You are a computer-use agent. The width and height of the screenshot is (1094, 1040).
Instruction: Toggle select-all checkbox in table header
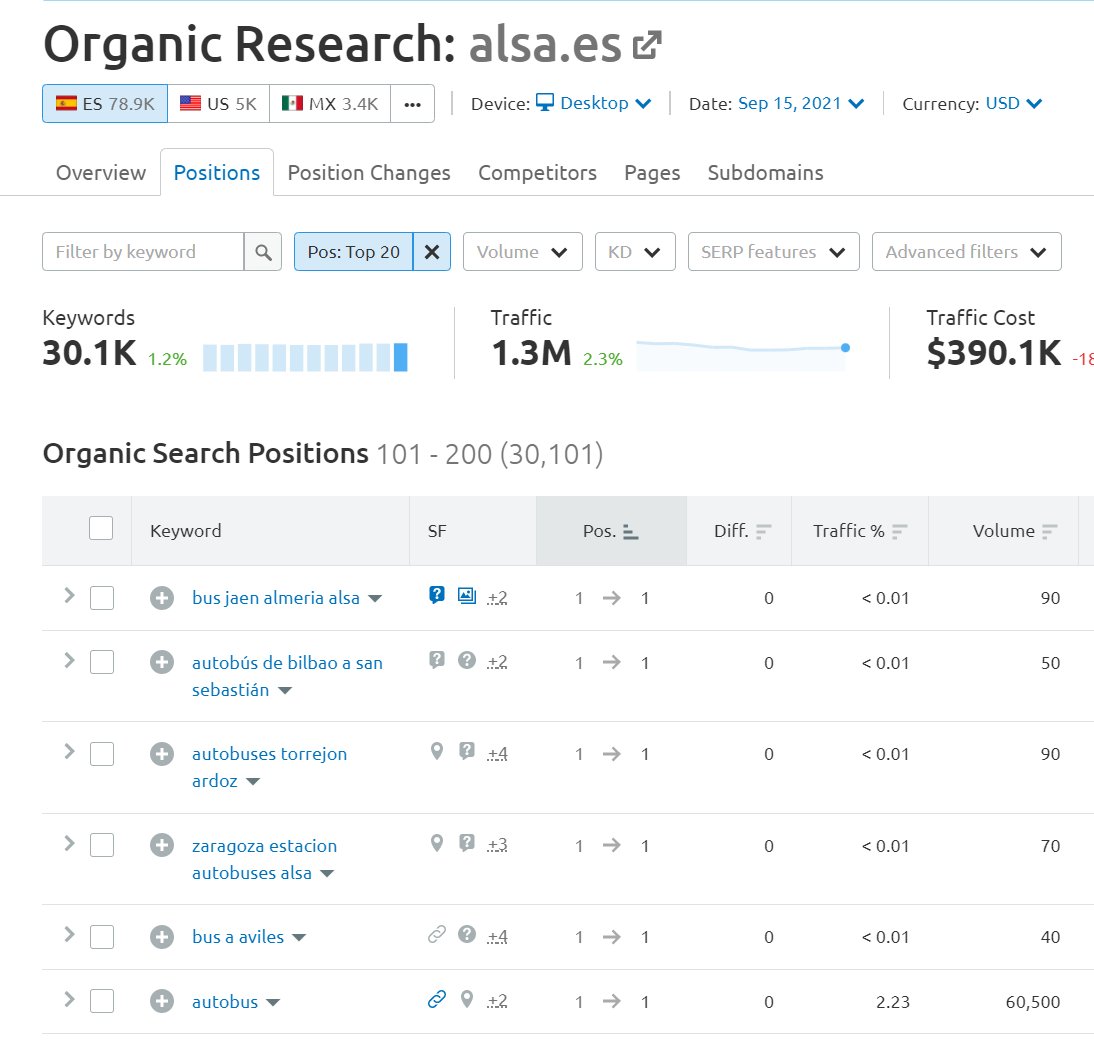(101, 528)
